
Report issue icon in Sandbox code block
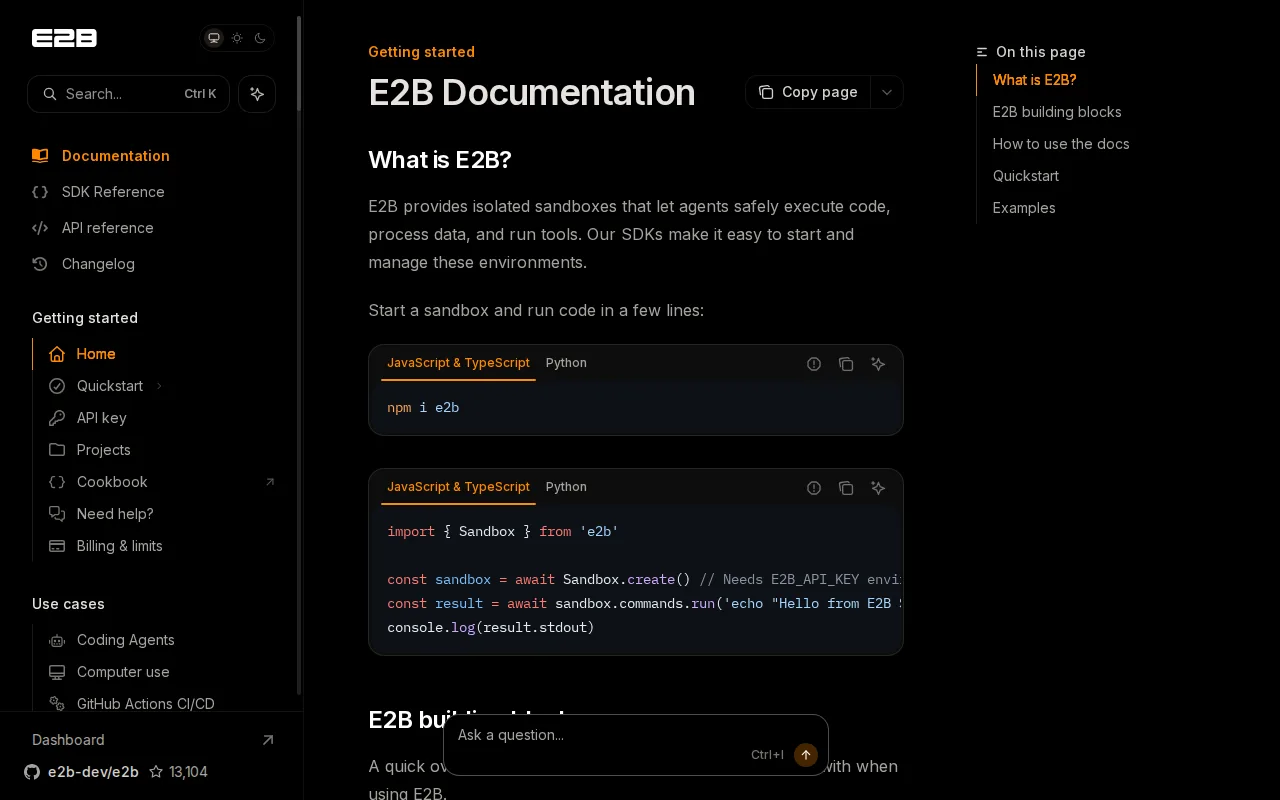click(814, 488)
